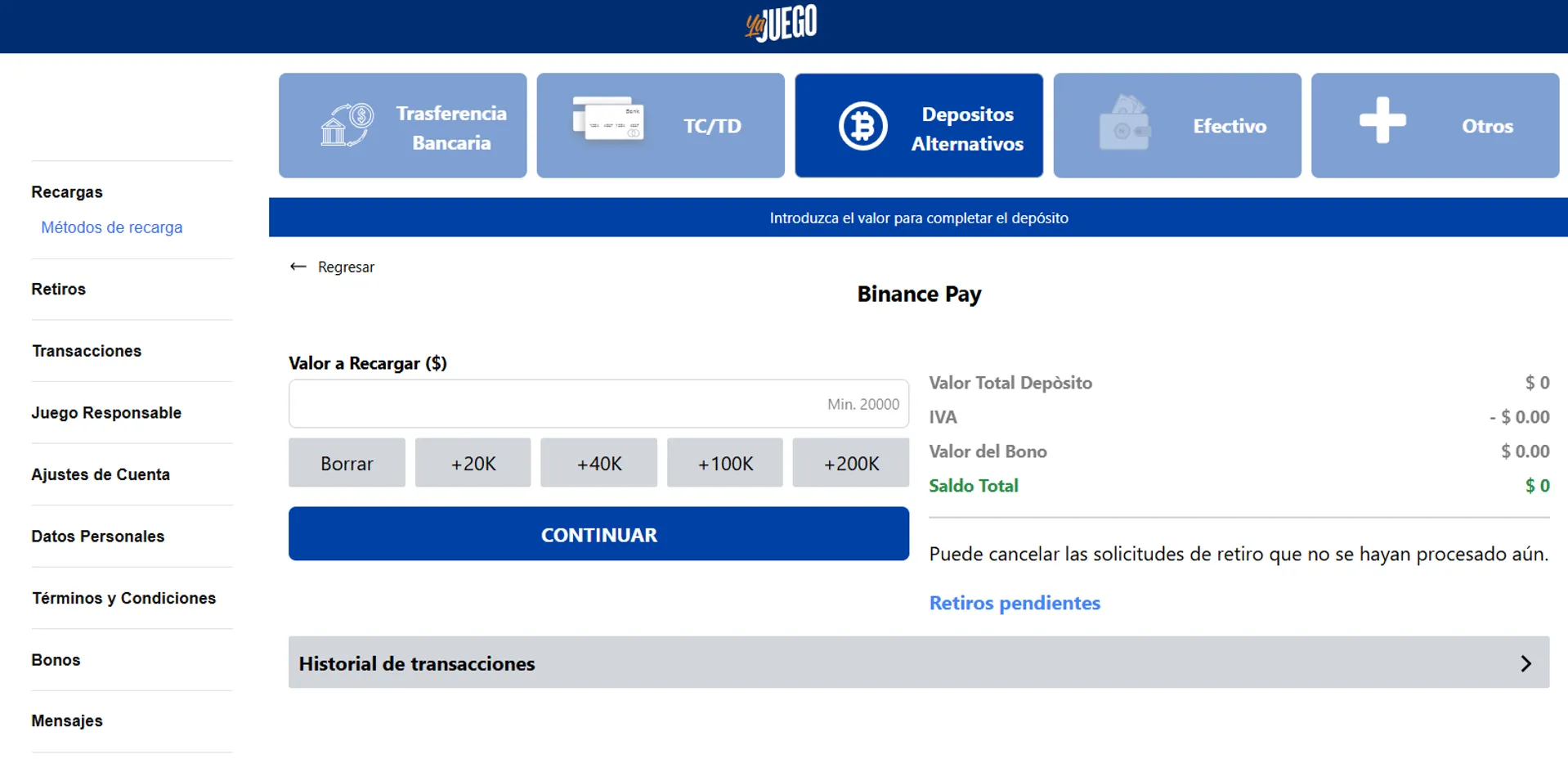The height and width of the screenshot is (777, 1568).
Task: Add +20K to the recharge amount
Action: pos(473,462)
